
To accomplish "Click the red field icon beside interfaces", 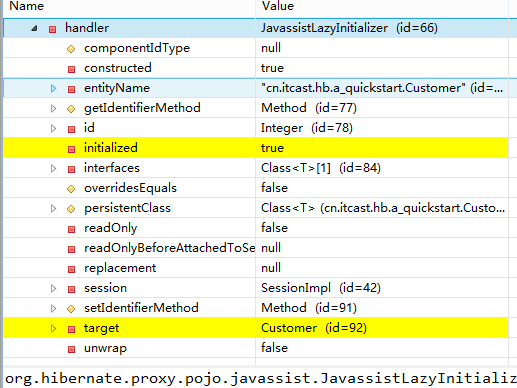I will coord(71,169).
